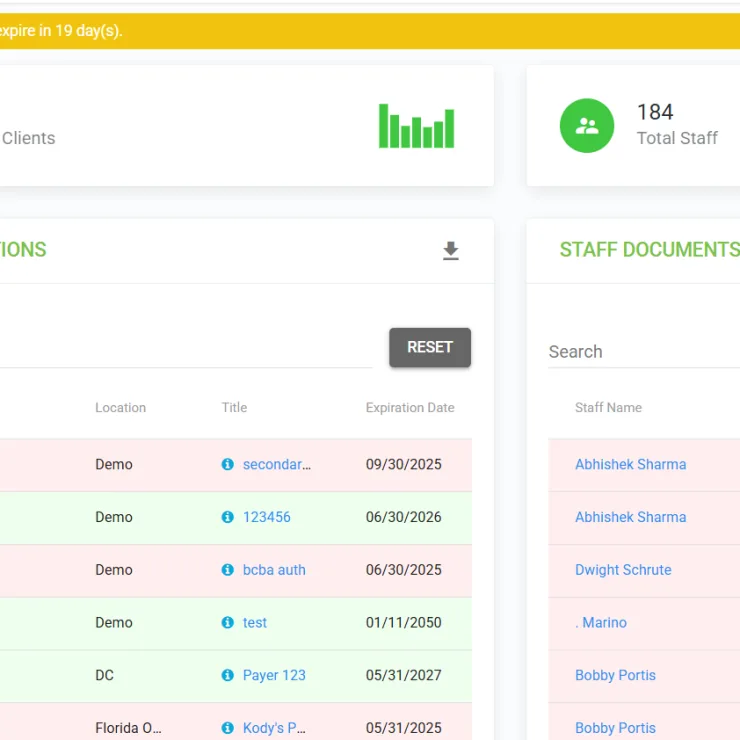
Task: Download the authorizations list via download icon
Action: (x=451, y=251)
